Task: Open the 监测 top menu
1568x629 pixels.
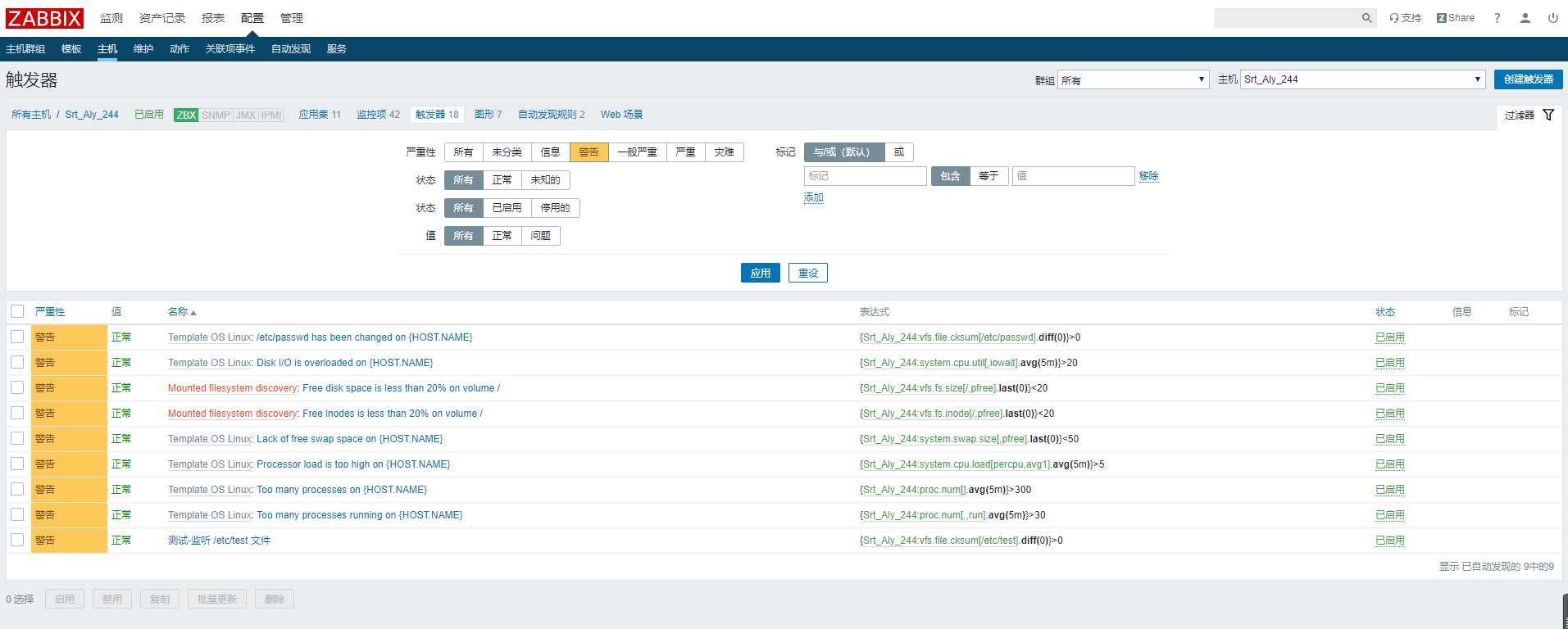Action: pos(111,18)
